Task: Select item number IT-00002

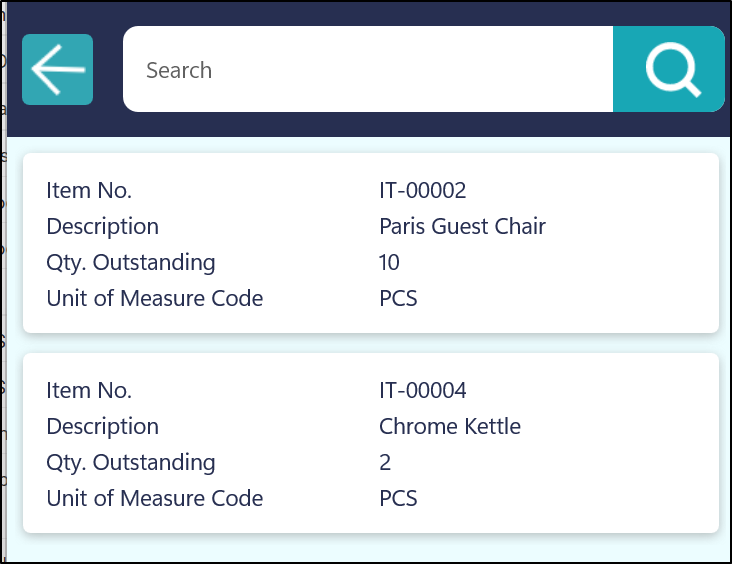Action: tap(422, 190)
